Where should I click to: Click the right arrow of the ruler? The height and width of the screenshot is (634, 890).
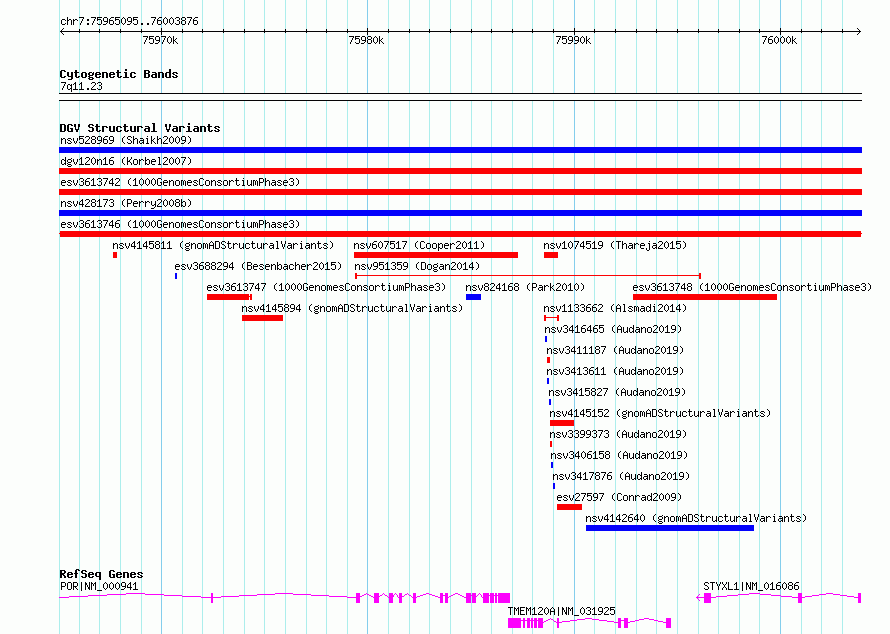tap(859, 31)
